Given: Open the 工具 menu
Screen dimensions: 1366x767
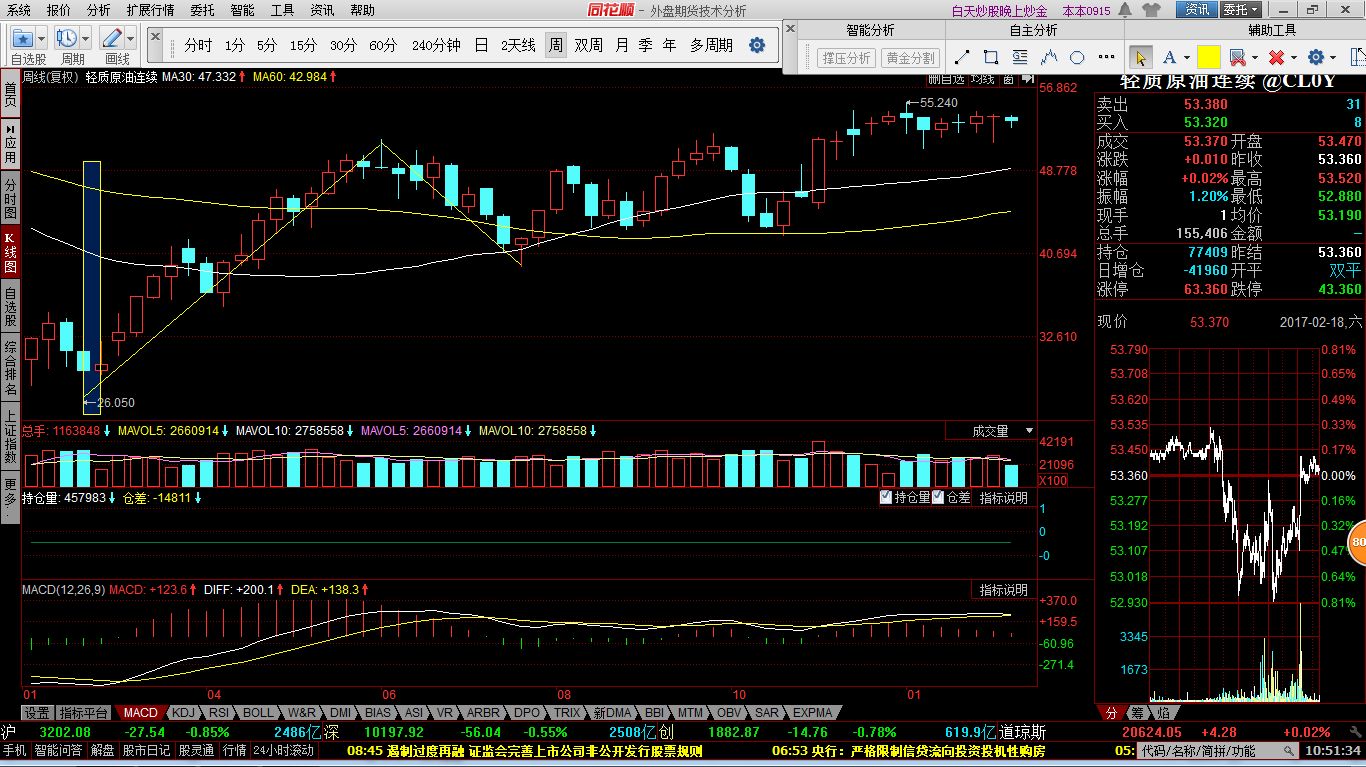Looking at the screenshot, I should (283, 10).
